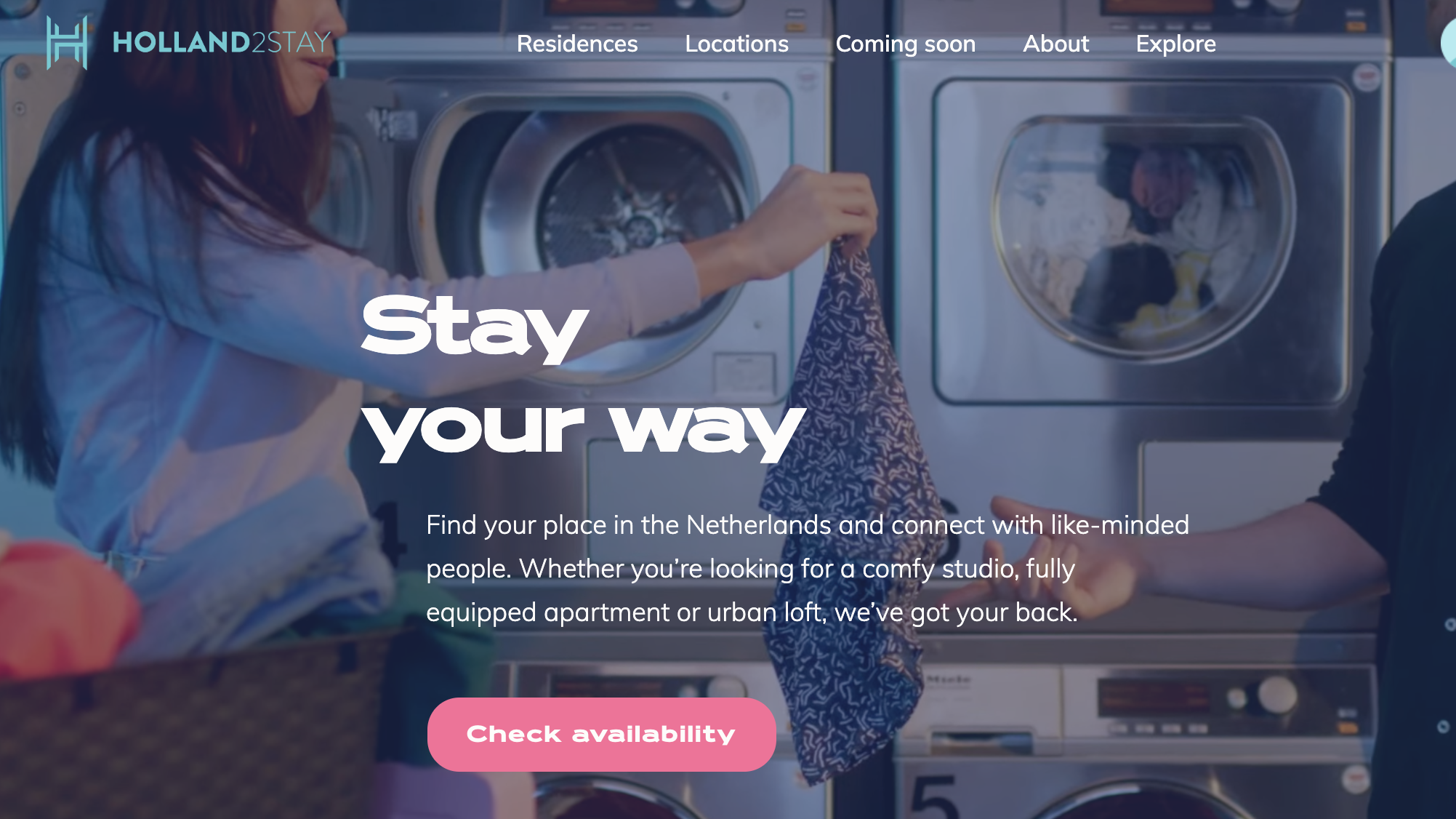Open the HOLLAND2STAY wordmark home link

coord(222,43)
